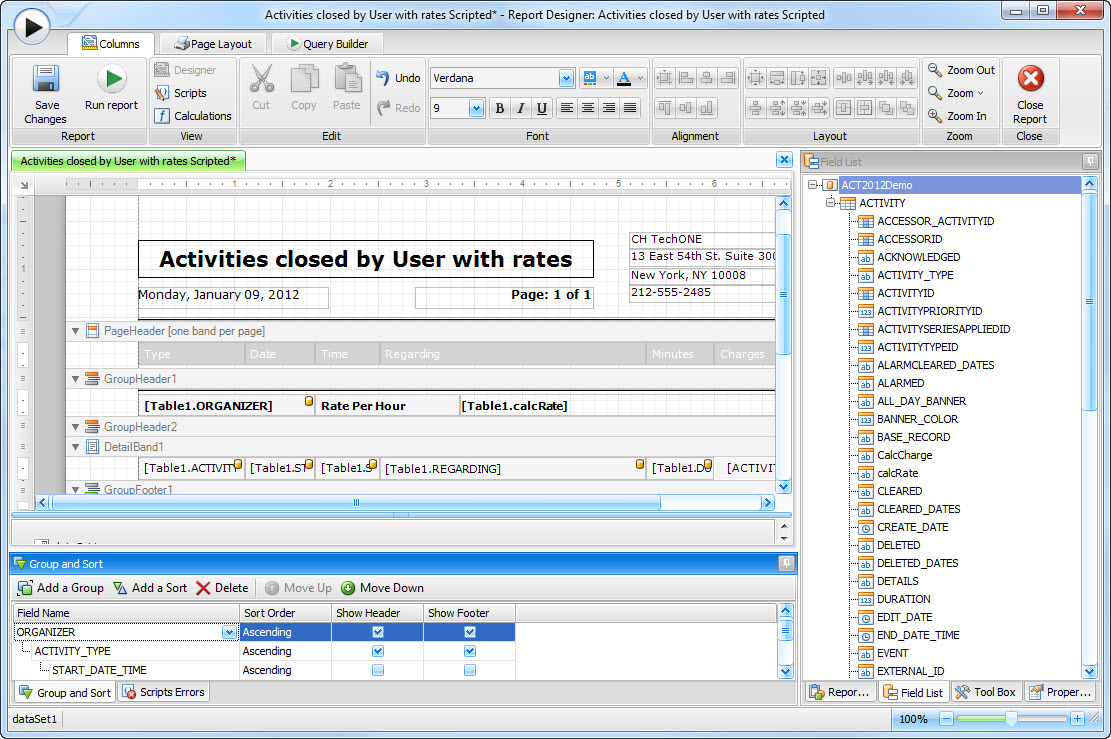Click the highlight color swatch
This screenshot has height=739, width=1111.
click(590, 78)
